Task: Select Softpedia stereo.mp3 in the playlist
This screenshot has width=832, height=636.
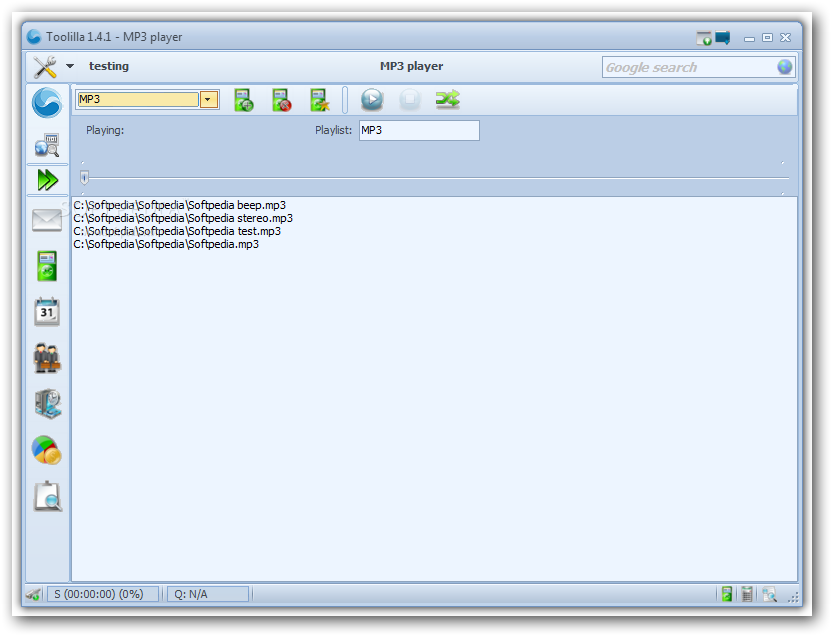Action: 183,218
